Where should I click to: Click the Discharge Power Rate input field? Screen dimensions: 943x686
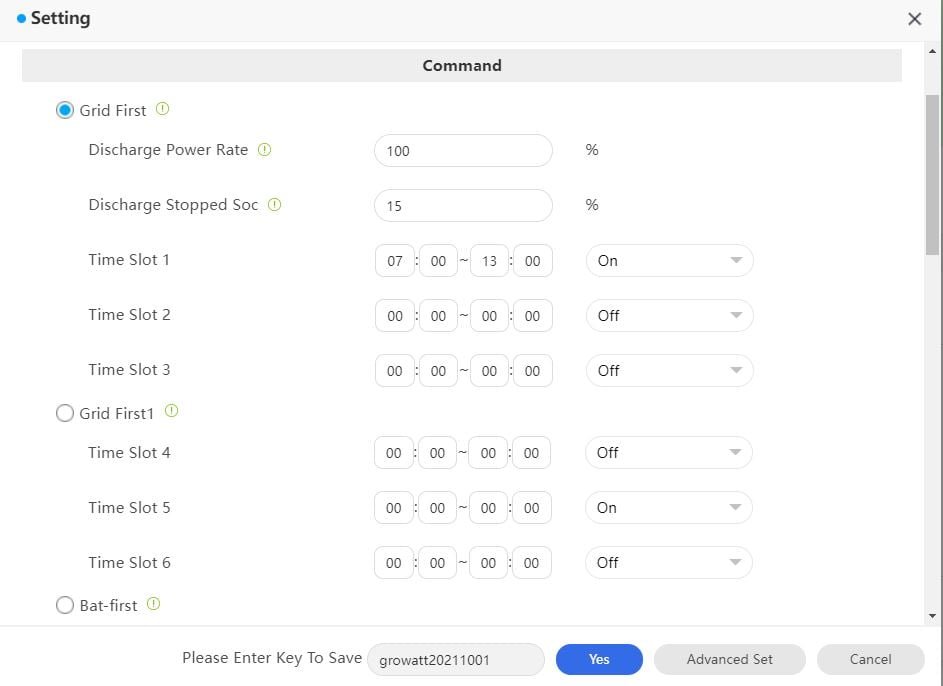coord(462,151)
